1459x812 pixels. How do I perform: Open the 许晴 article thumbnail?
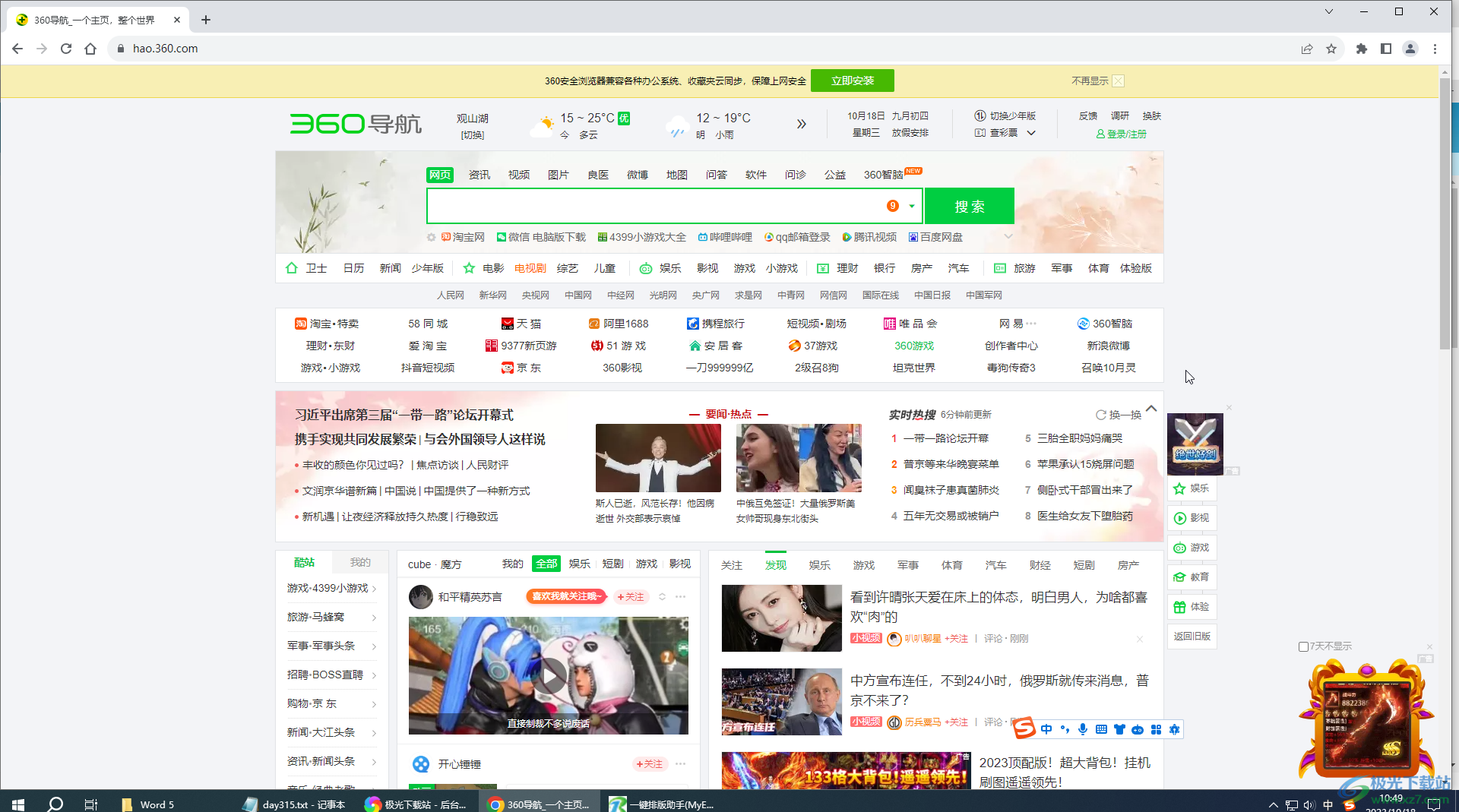781,618
